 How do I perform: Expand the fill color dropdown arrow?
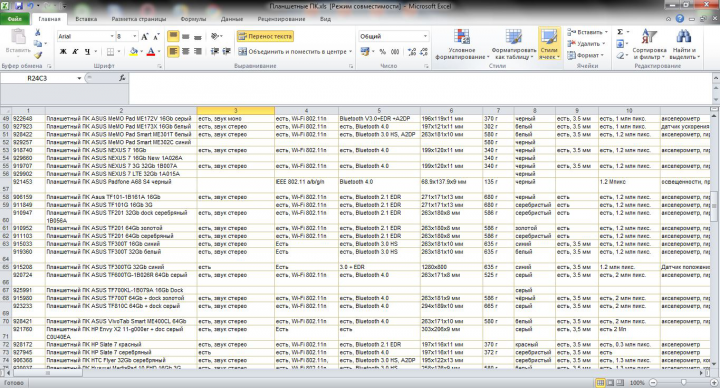(141, 51)
